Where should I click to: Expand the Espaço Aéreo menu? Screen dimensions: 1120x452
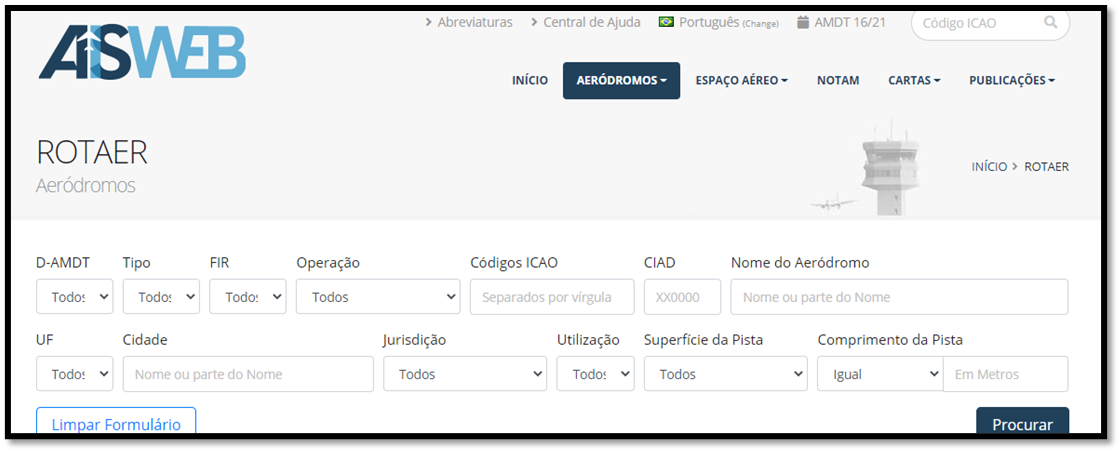point(741,81)
